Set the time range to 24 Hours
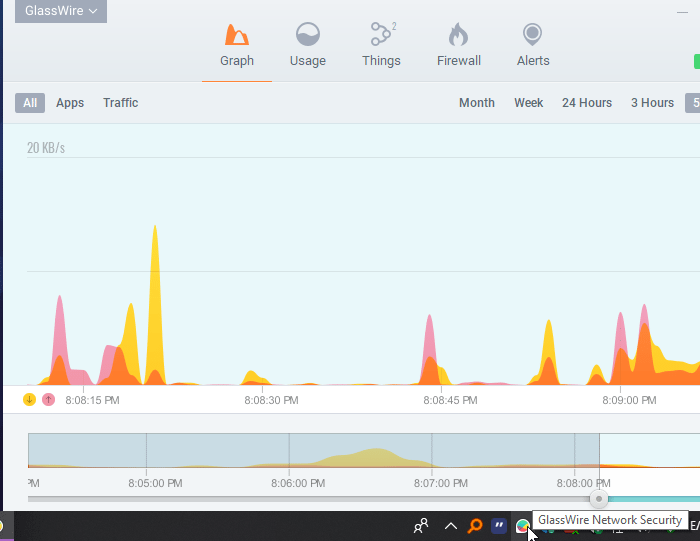Screen dimensions: 700x541 (587, 103)
